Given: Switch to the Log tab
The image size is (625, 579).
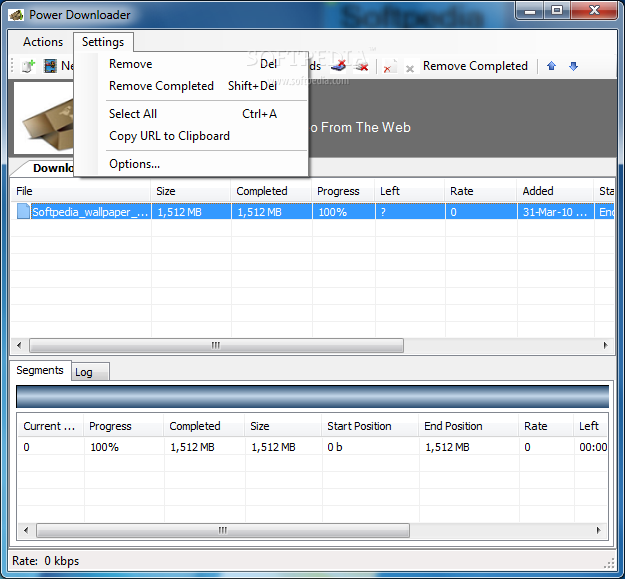Looking at the screenshot, I should tap(90, 372).
